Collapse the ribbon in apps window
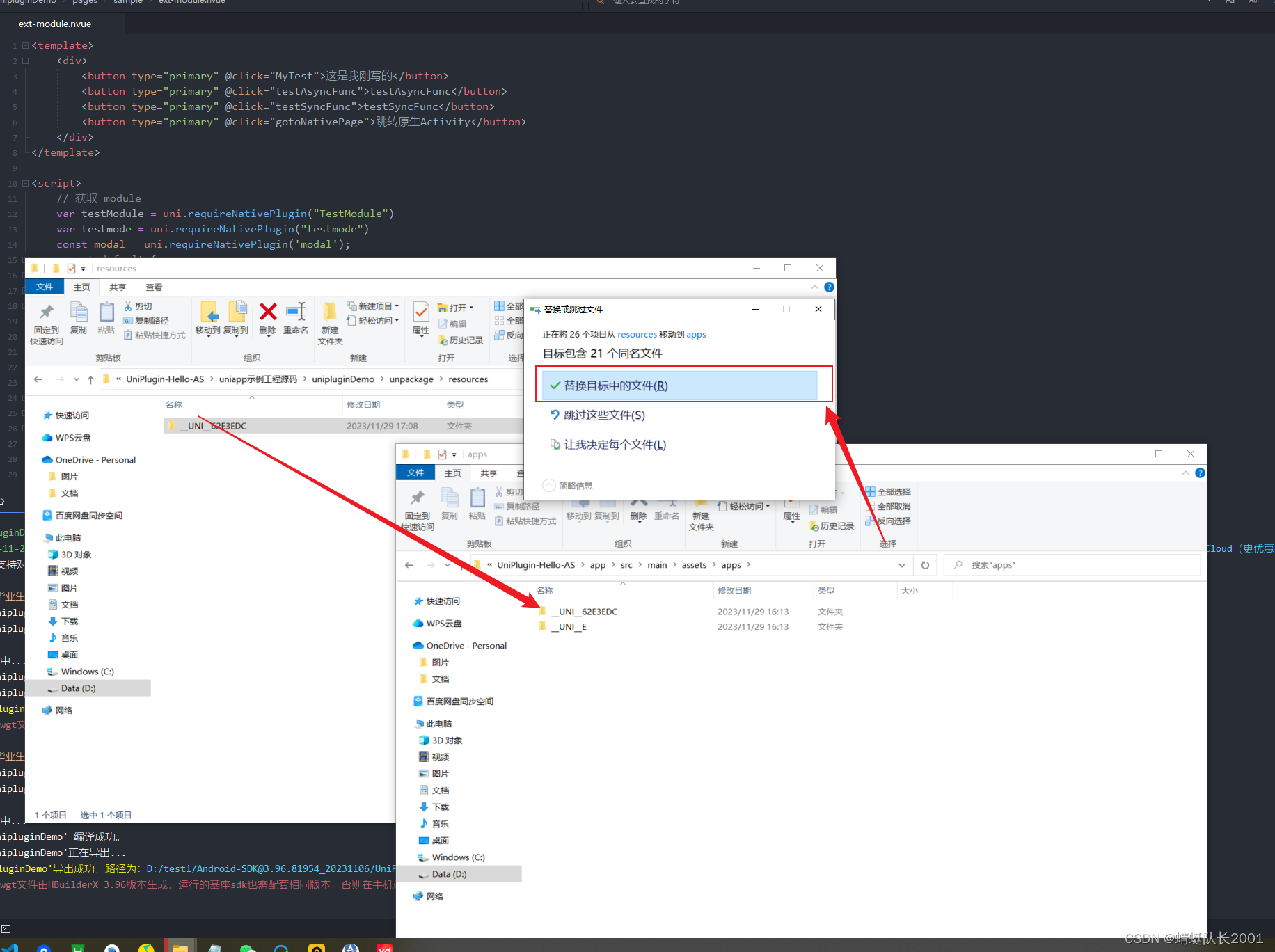The height and width of the screenshot is (952, 1275). pos(1185,473)
